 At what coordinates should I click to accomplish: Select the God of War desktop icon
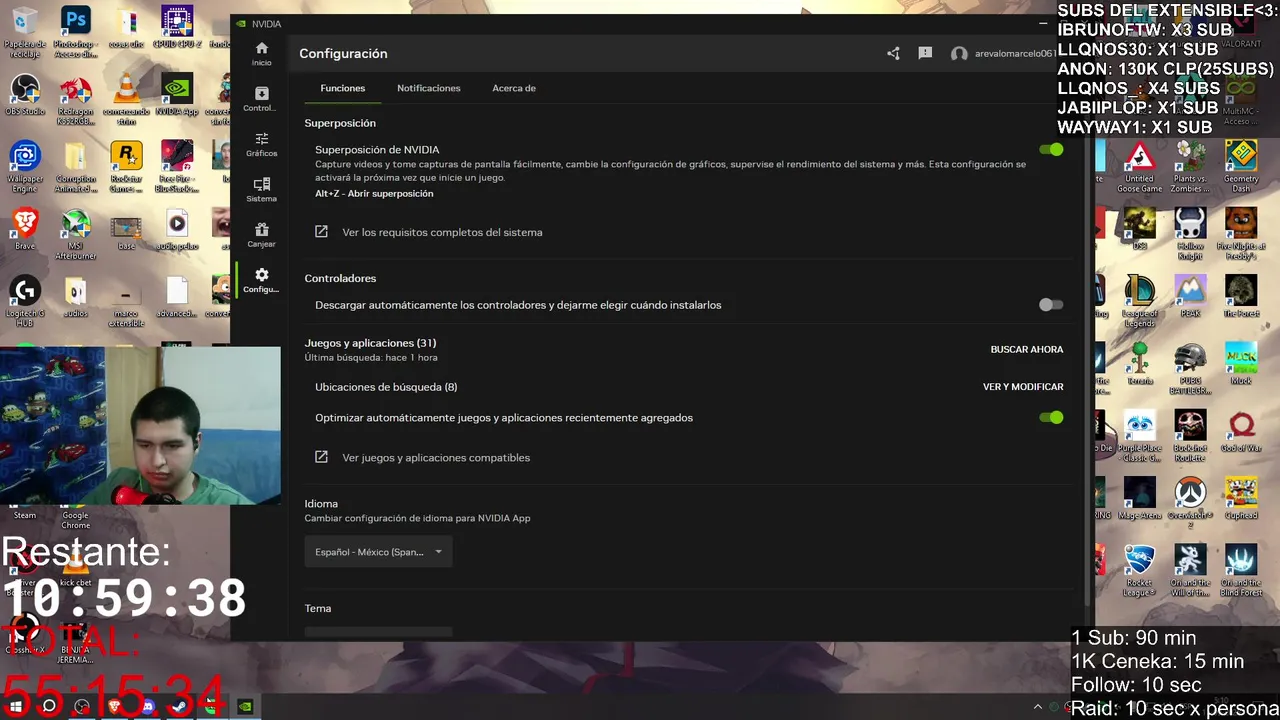point(1241,430)
